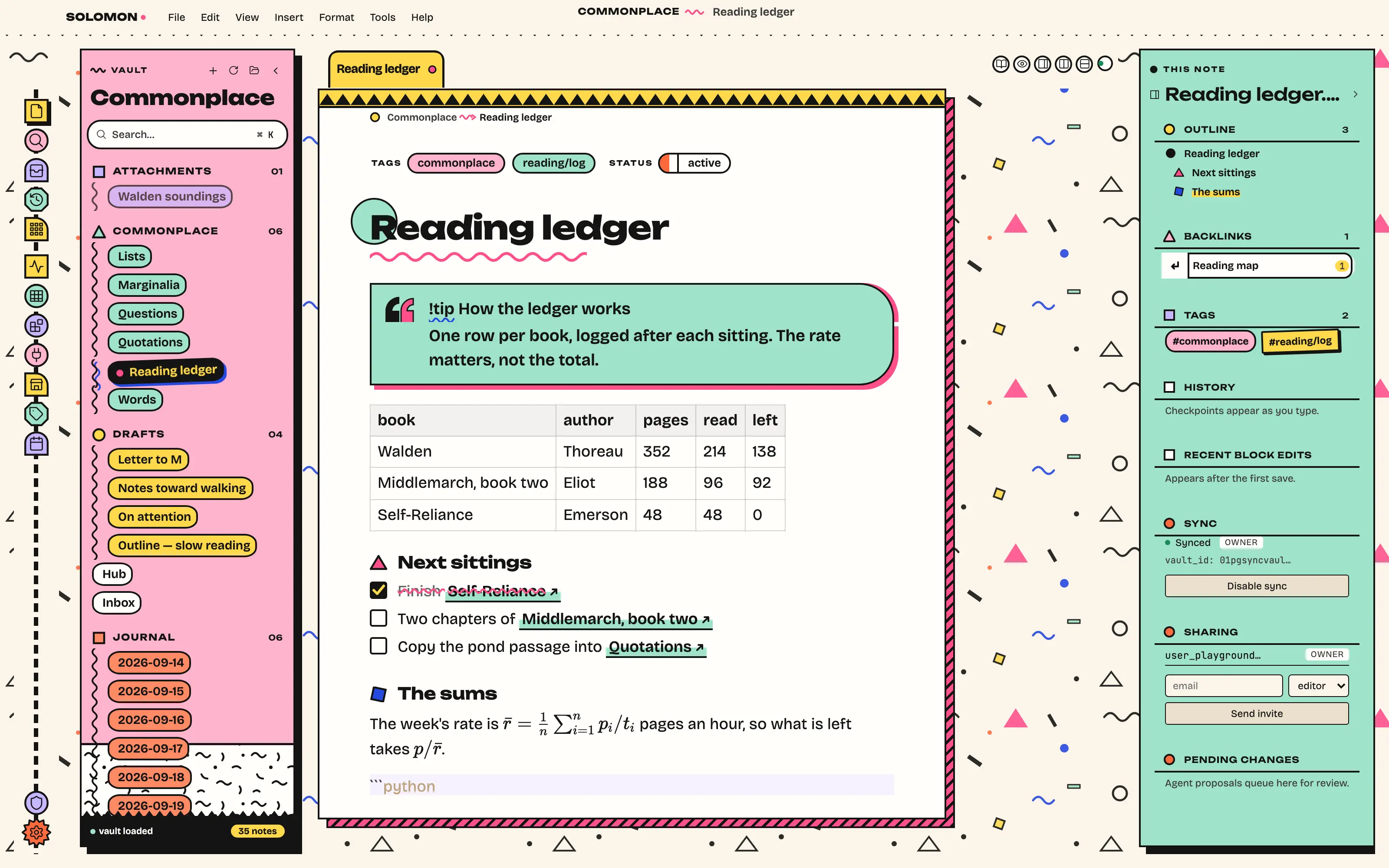Open the history clock icon in rail
1389x868 pixels.
36,199
